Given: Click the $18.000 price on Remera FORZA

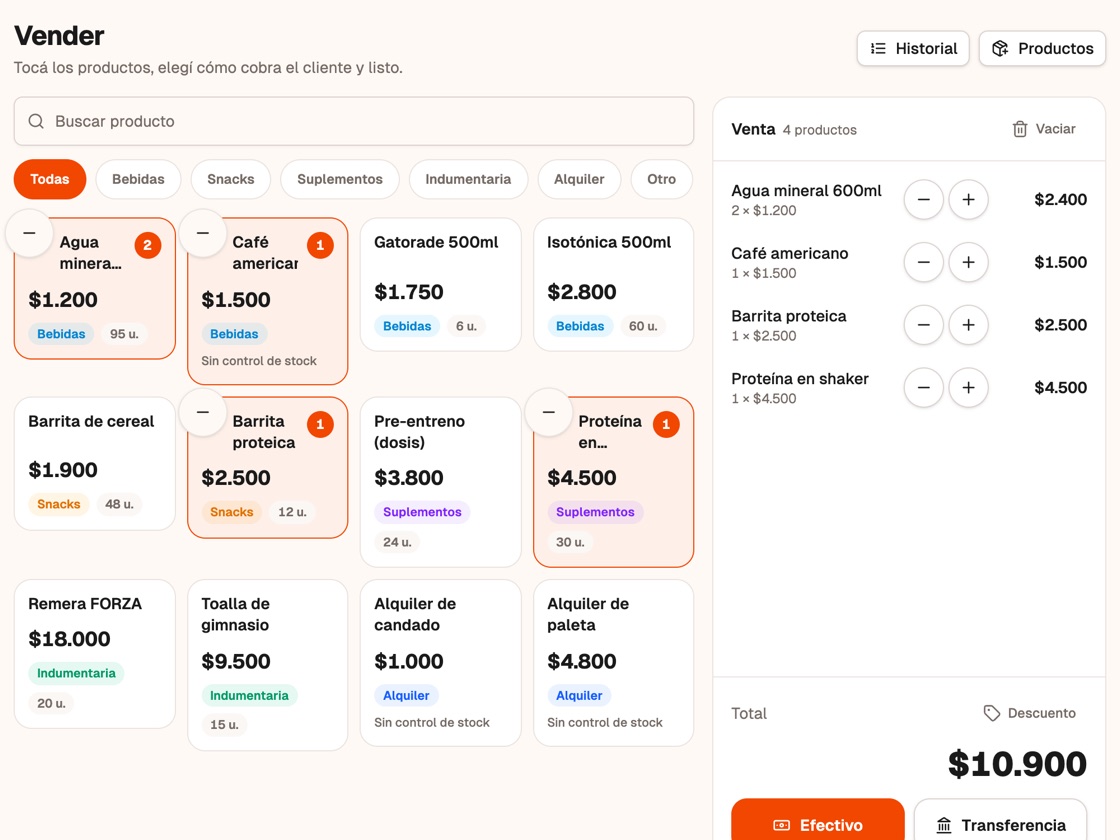Looking at the screenshot, I should (x=69, y=639).
